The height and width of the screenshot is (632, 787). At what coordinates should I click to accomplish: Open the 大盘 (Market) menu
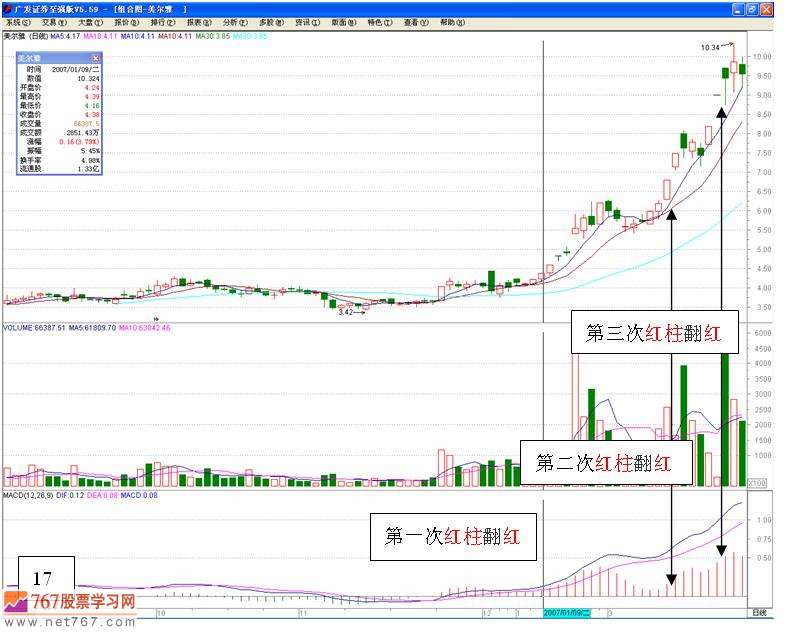(89, 21)
